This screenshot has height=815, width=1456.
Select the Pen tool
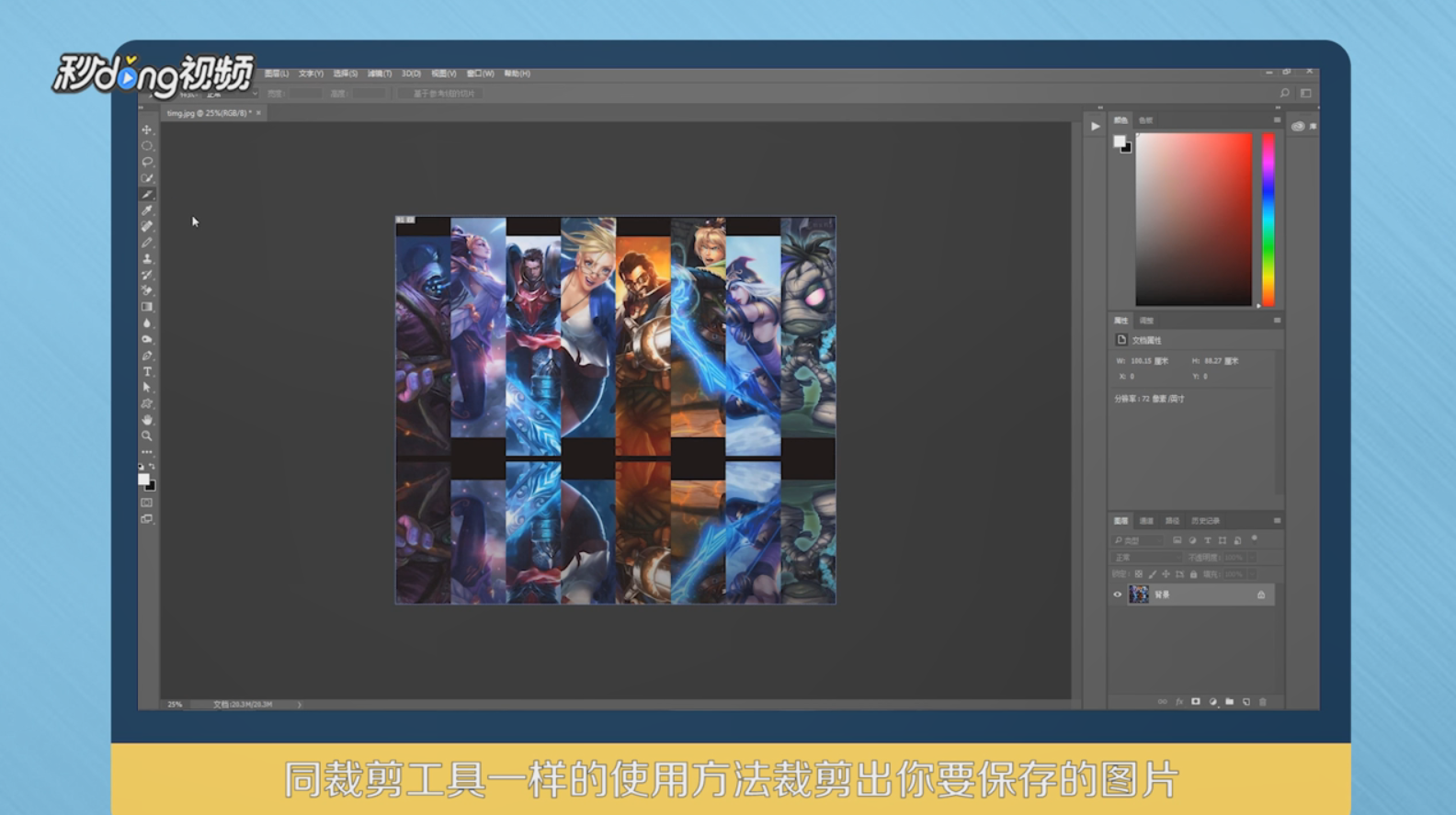click(x=147, y=356)
